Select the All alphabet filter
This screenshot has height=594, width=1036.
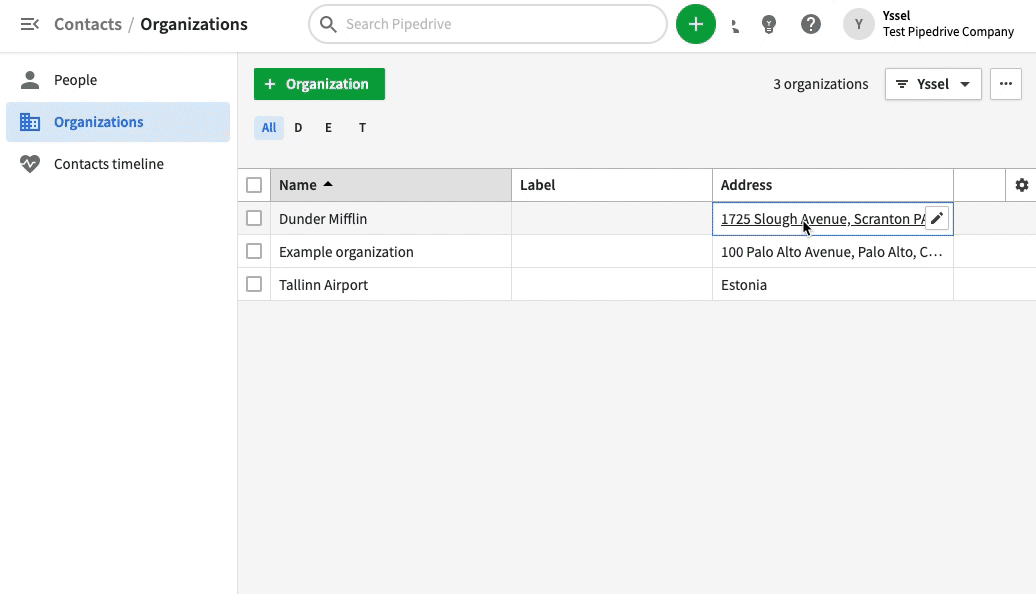pyautogui.click(x=269, y=128)
